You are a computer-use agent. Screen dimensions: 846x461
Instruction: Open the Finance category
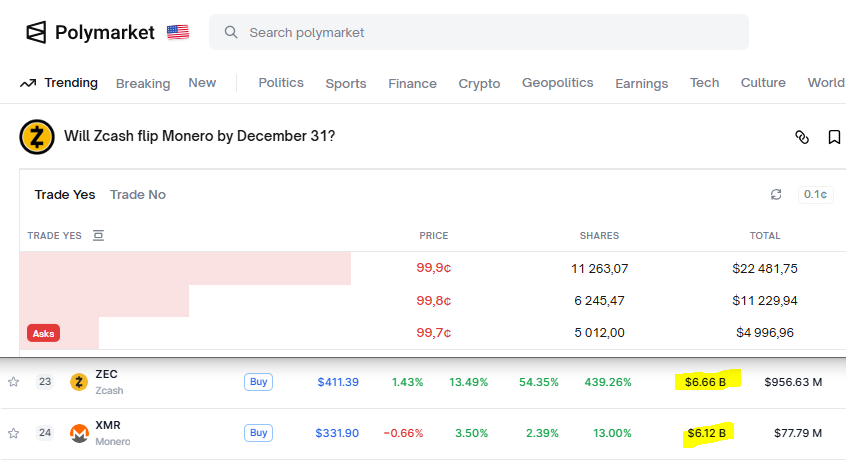412,84
